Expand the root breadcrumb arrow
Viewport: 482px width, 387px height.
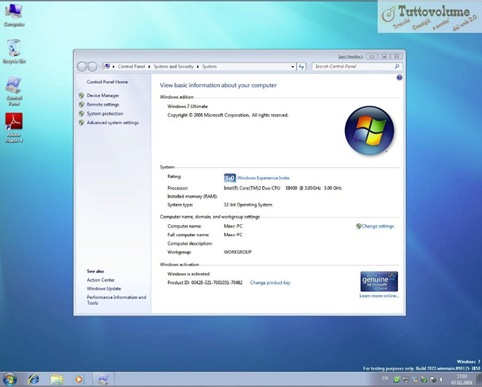click(113, 67)
